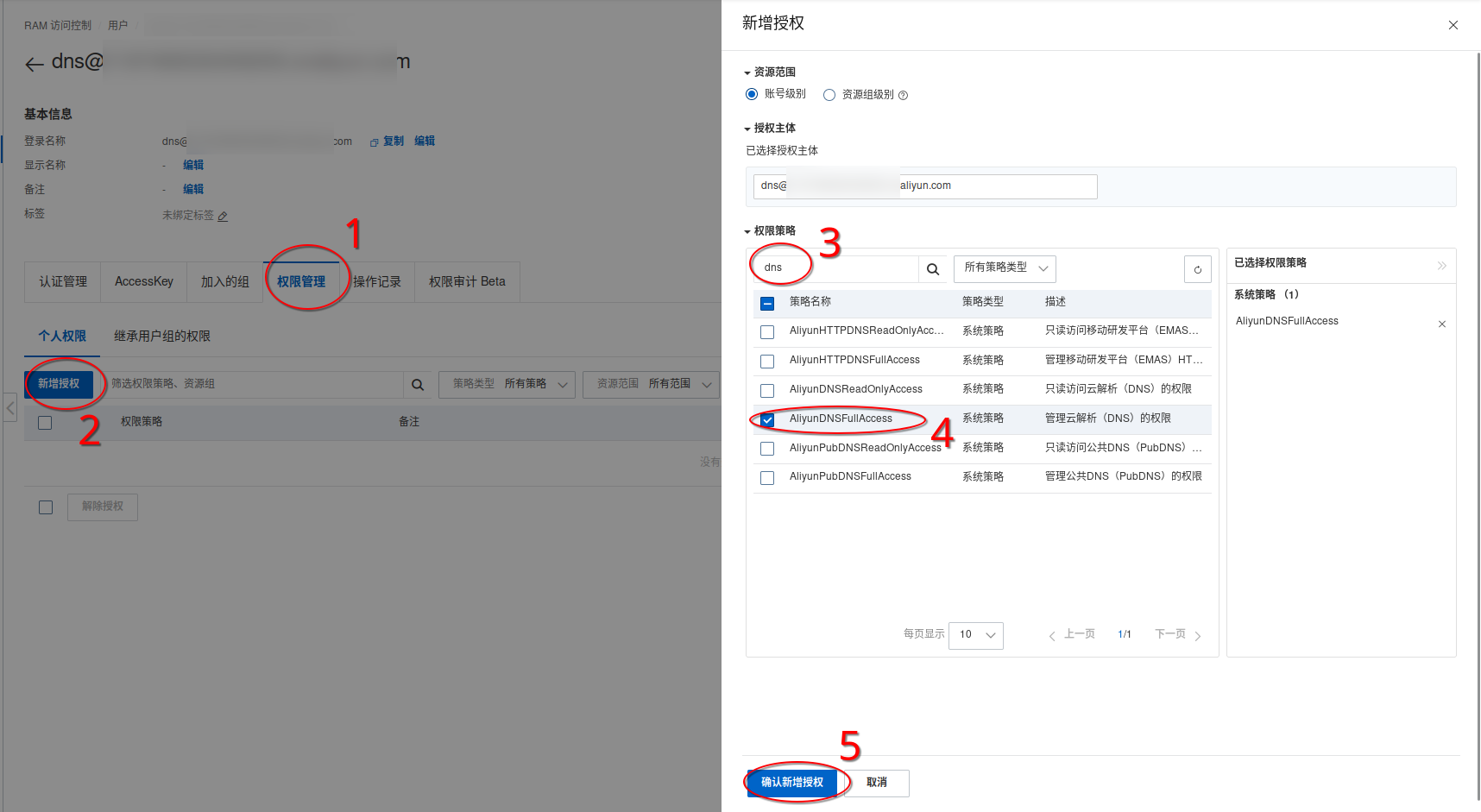Close the add authorization panel
1481x812 pixels.
click(1453, 25)
